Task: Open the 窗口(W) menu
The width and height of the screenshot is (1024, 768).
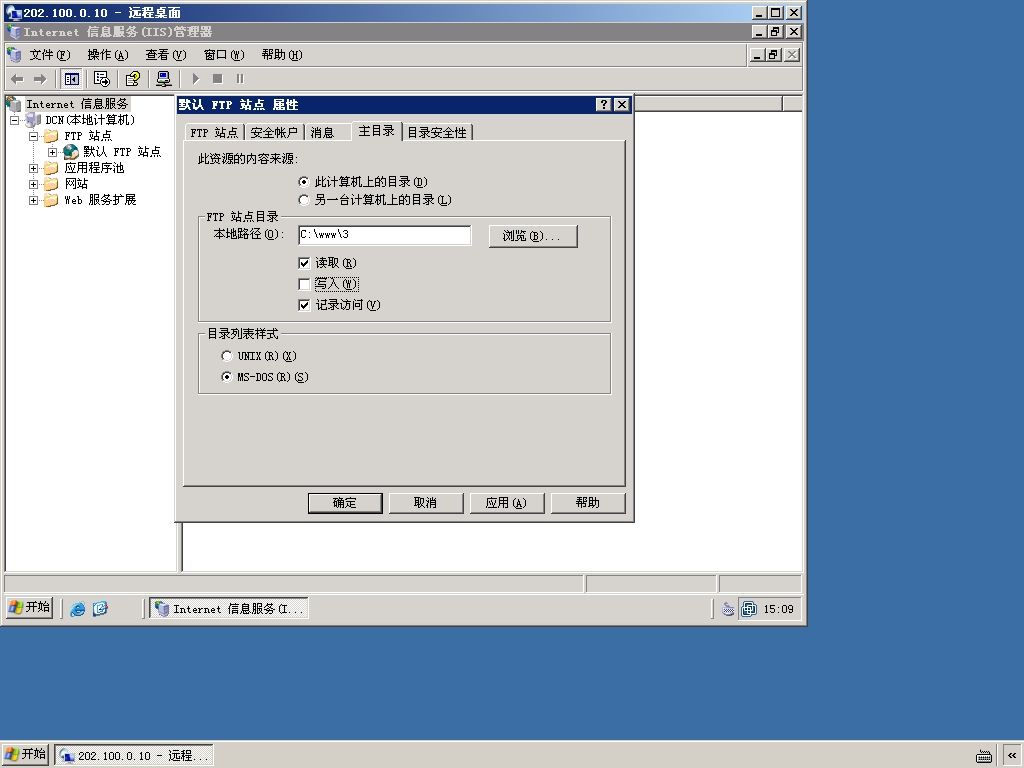Action: 224,55
